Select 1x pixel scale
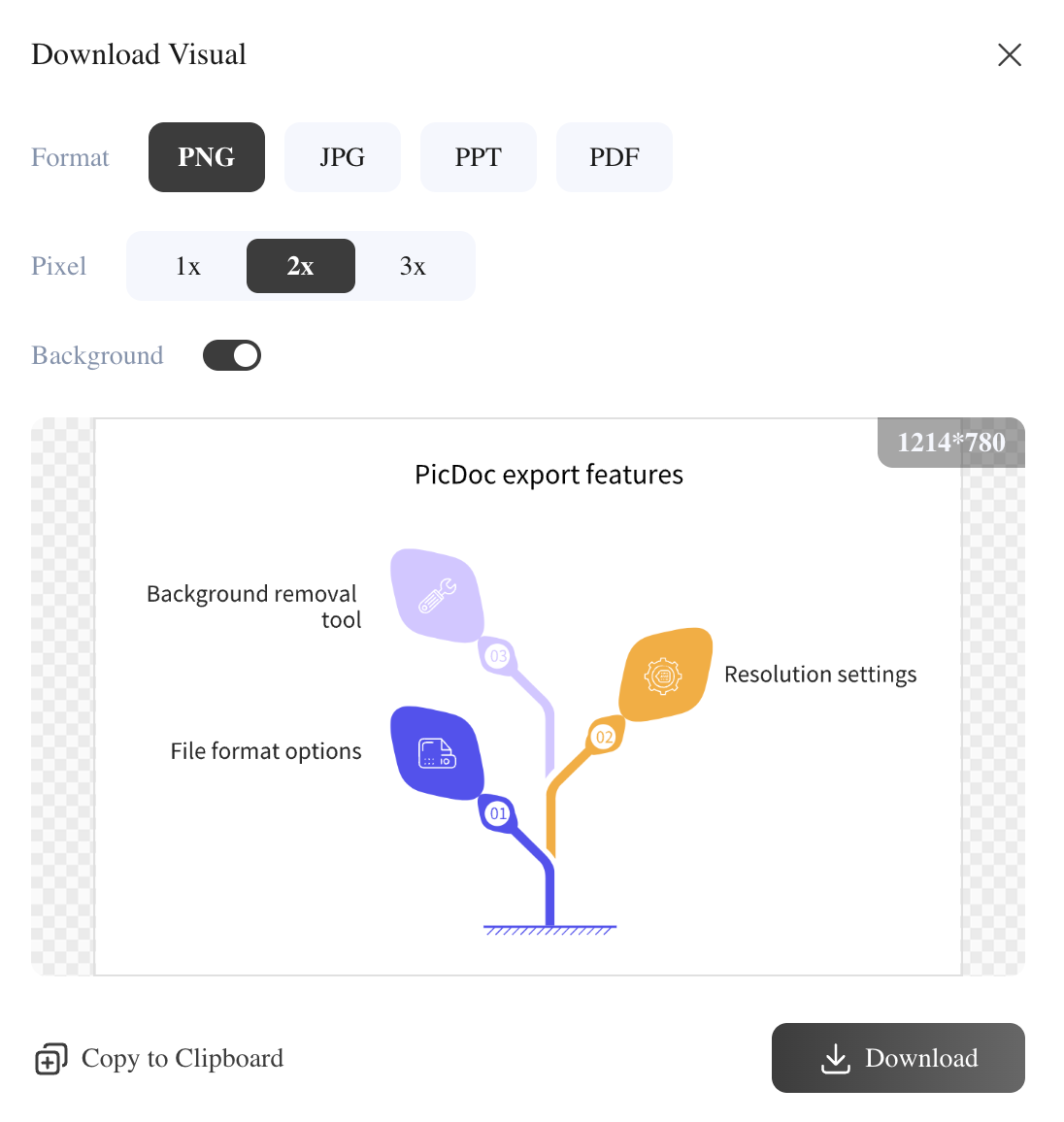The width and height of the screenshot is (1064, 1122). (188, 266)
